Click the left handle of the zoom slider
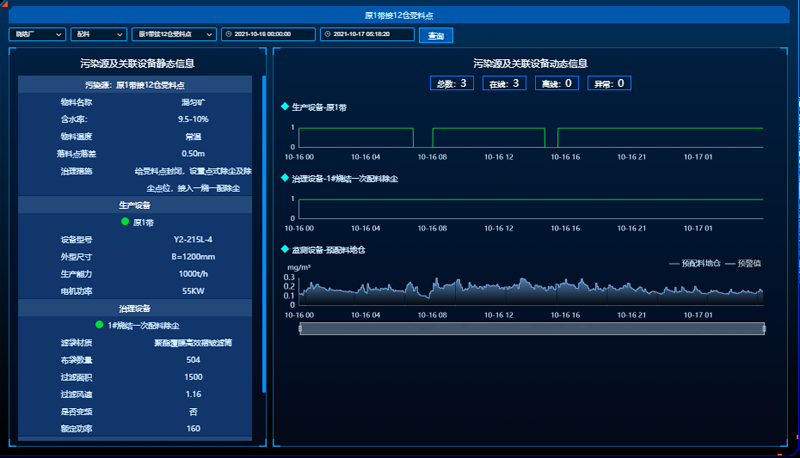Viewport: 800px width, 458px height. [x=300, y=328]
